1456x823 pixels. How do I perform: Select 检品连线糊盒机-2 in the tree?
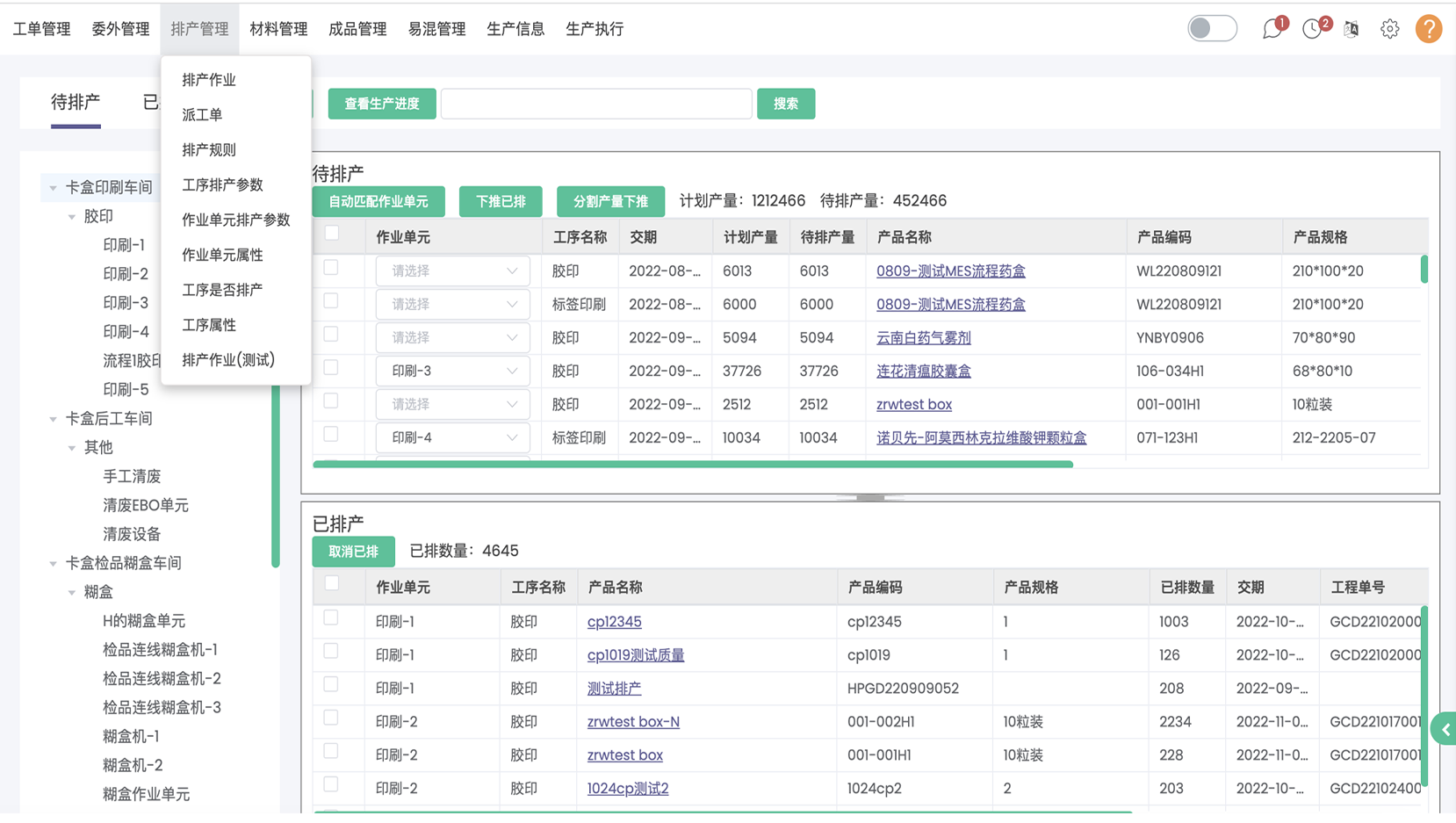pyautogui.click(x=162, y=679)
